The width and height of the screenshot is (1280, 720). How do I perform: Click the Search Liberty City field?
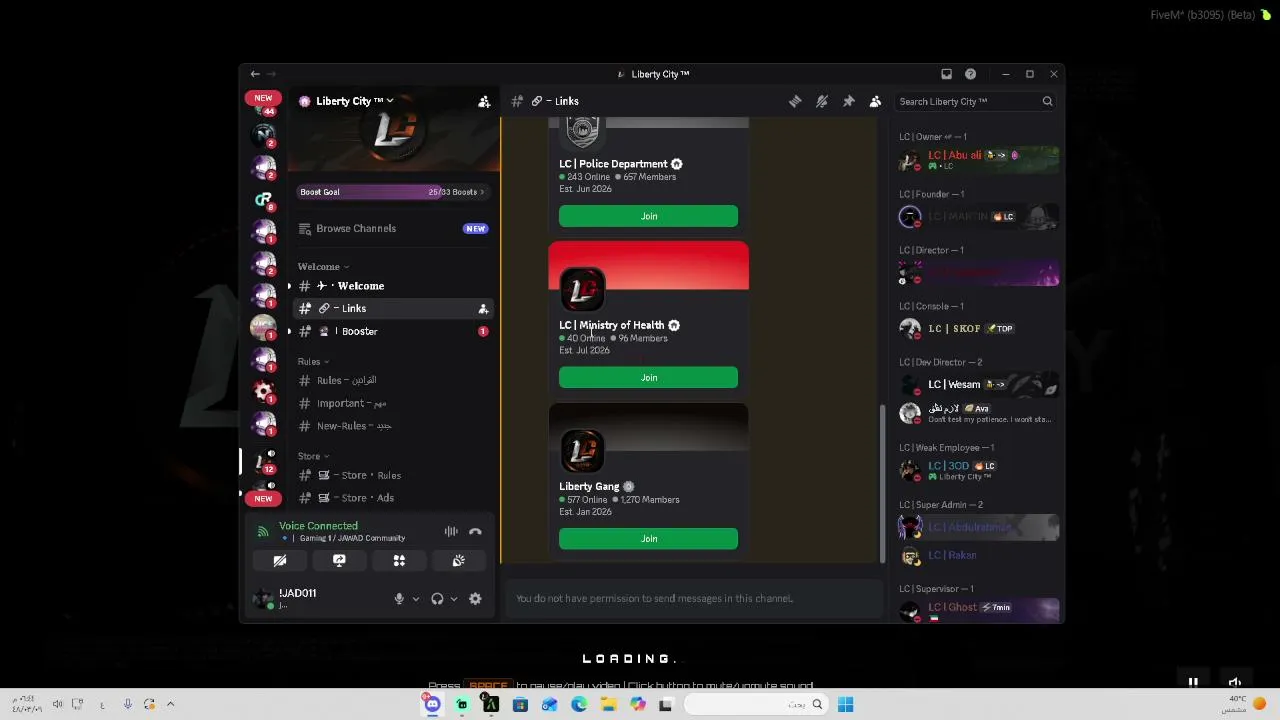point(976,101)
